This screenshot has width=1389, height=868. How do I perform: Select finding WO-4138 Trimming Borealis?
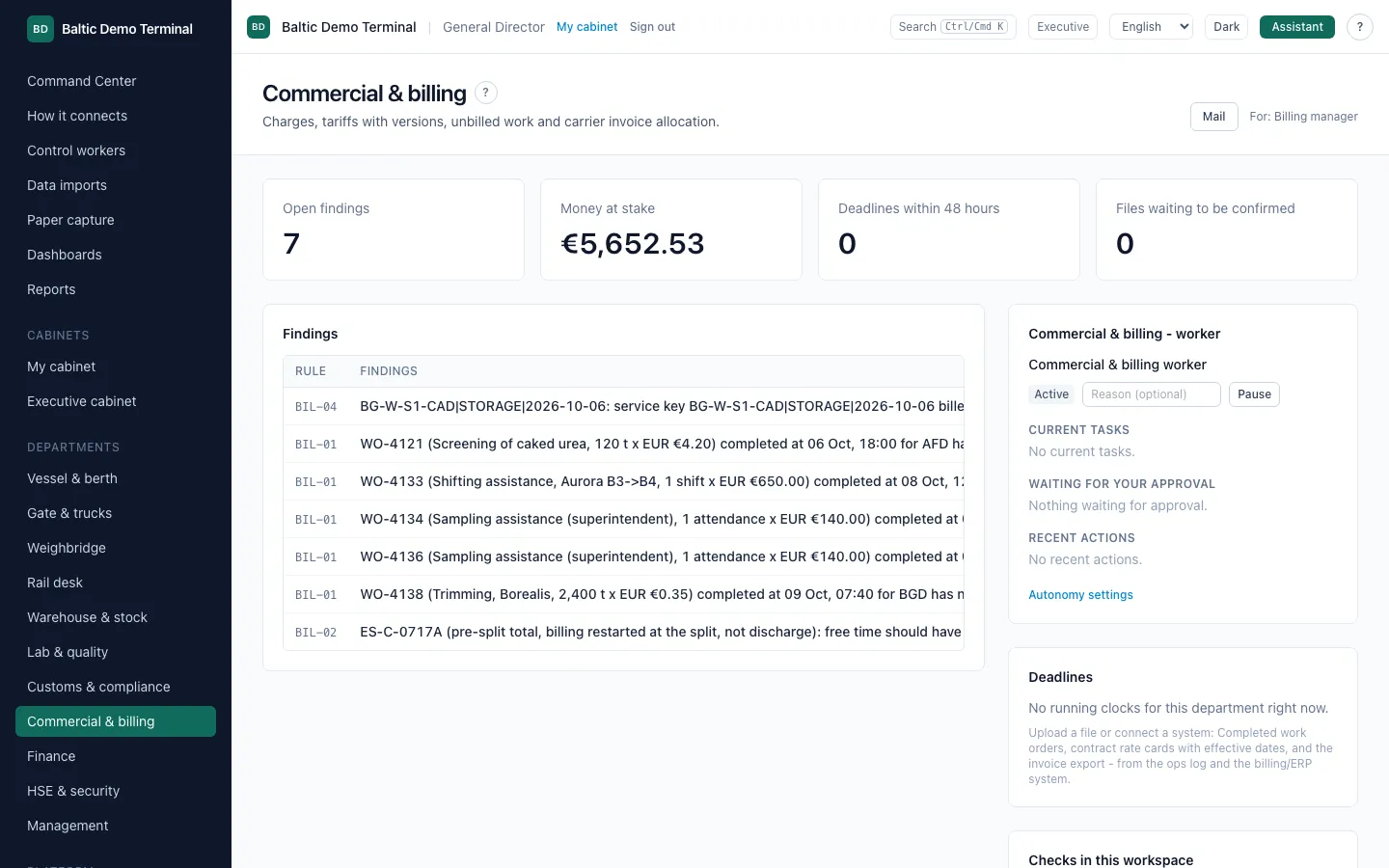pos(623,594)
